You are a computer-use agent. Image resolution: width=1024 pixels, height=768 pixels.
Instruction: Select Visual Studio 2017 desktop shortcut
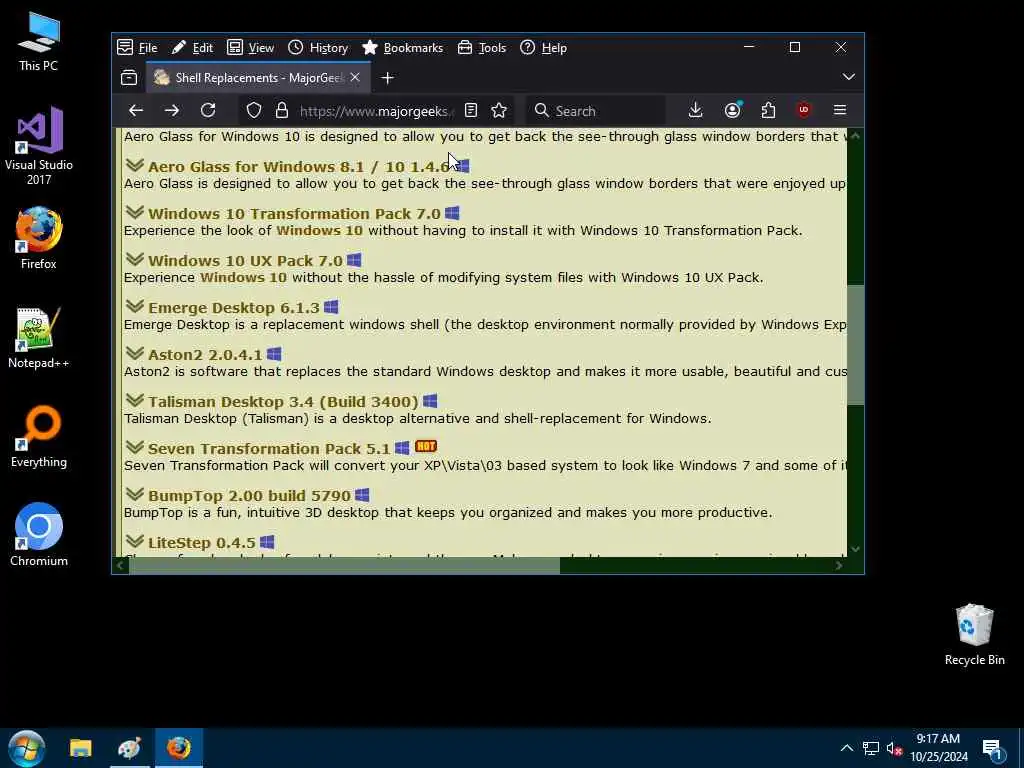(39, 146)
